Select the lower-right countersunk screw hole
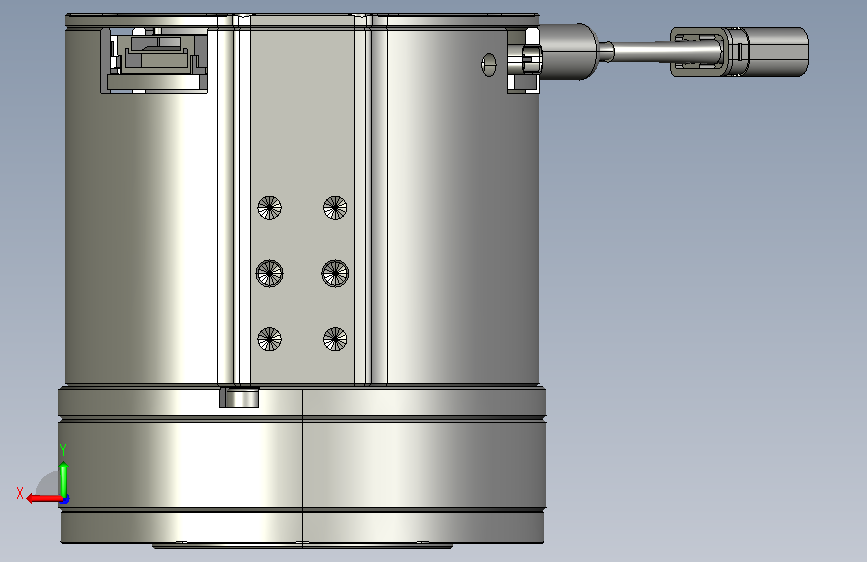 335,339
